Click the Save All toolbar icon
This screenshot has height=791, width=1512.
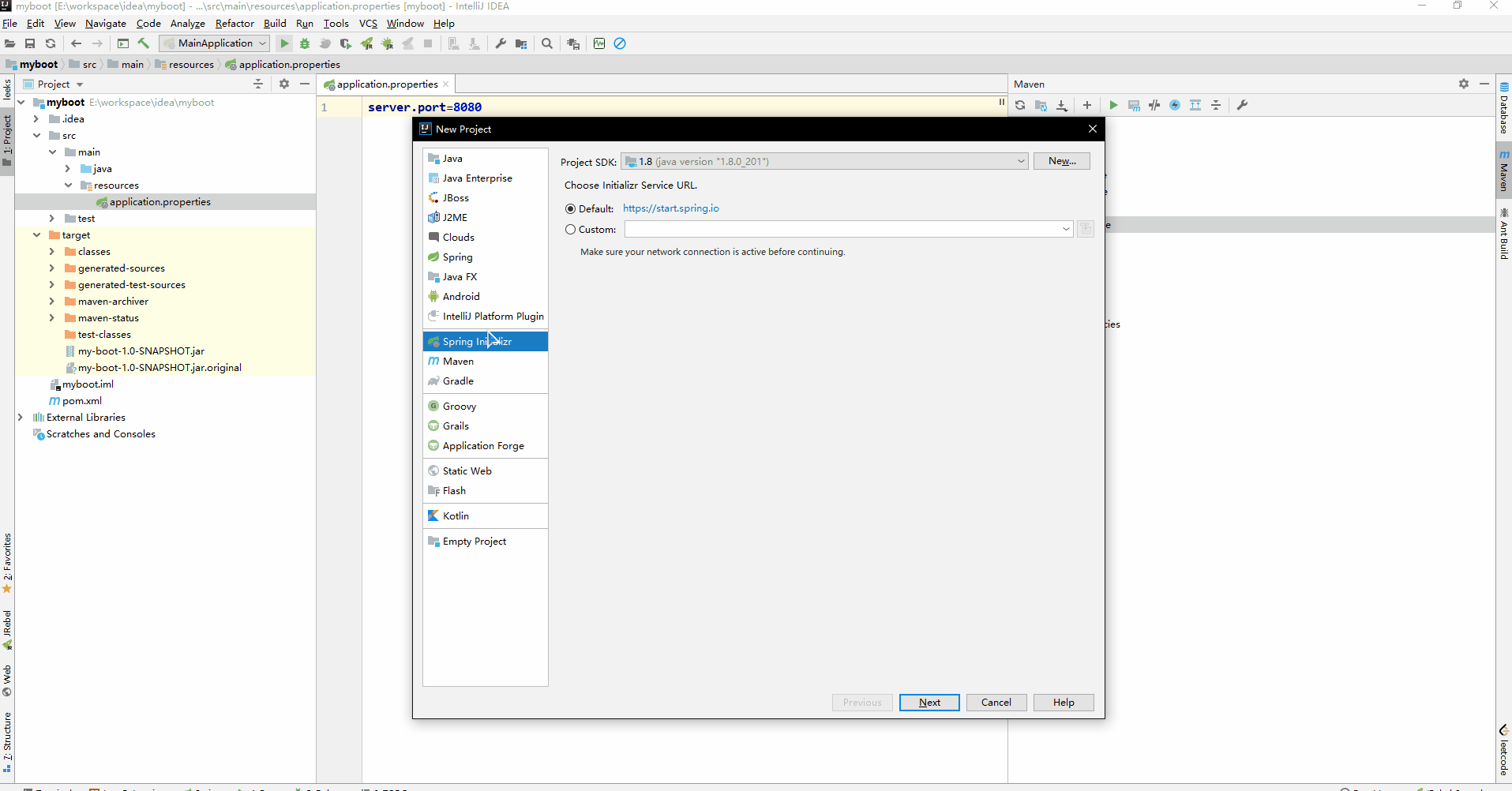30,43
